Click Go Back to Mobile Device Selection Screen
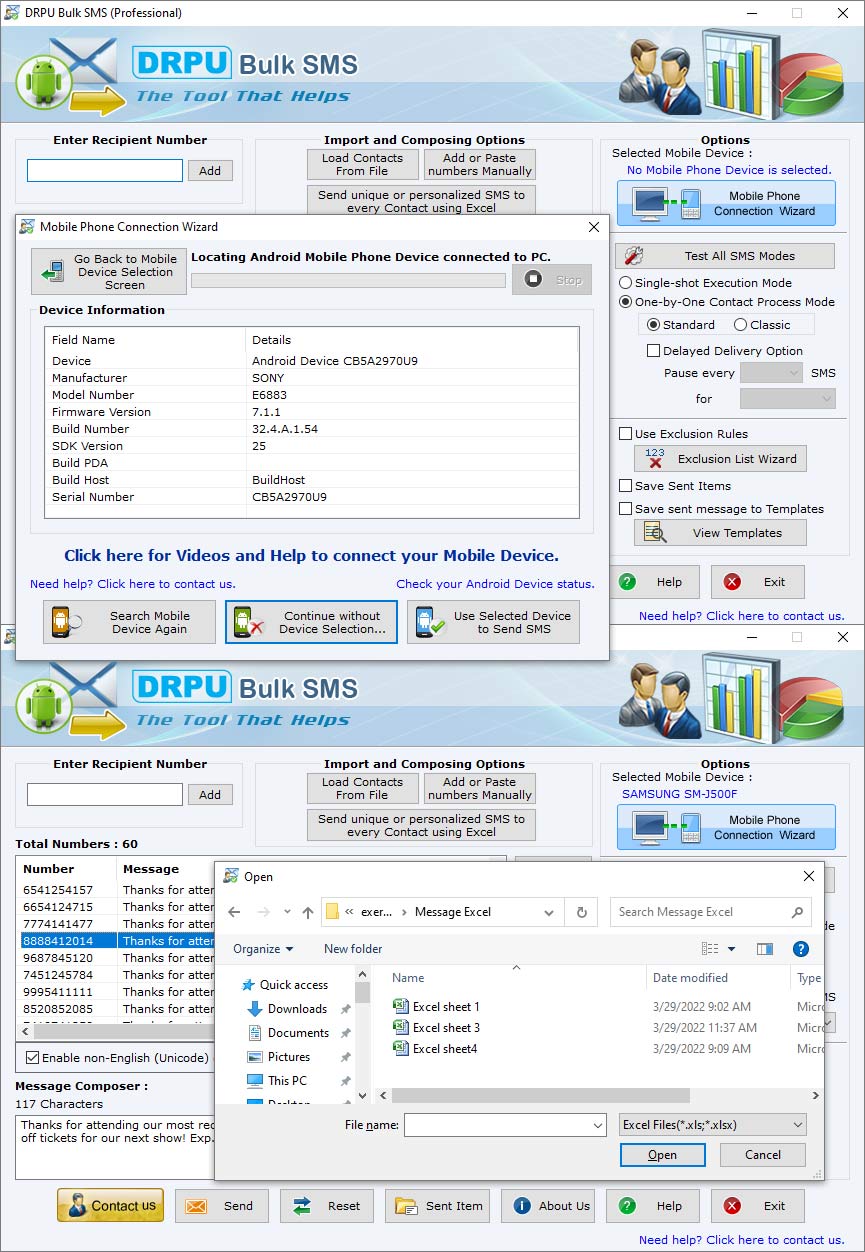The image size is (865, 1252). [x=107, y=271]
